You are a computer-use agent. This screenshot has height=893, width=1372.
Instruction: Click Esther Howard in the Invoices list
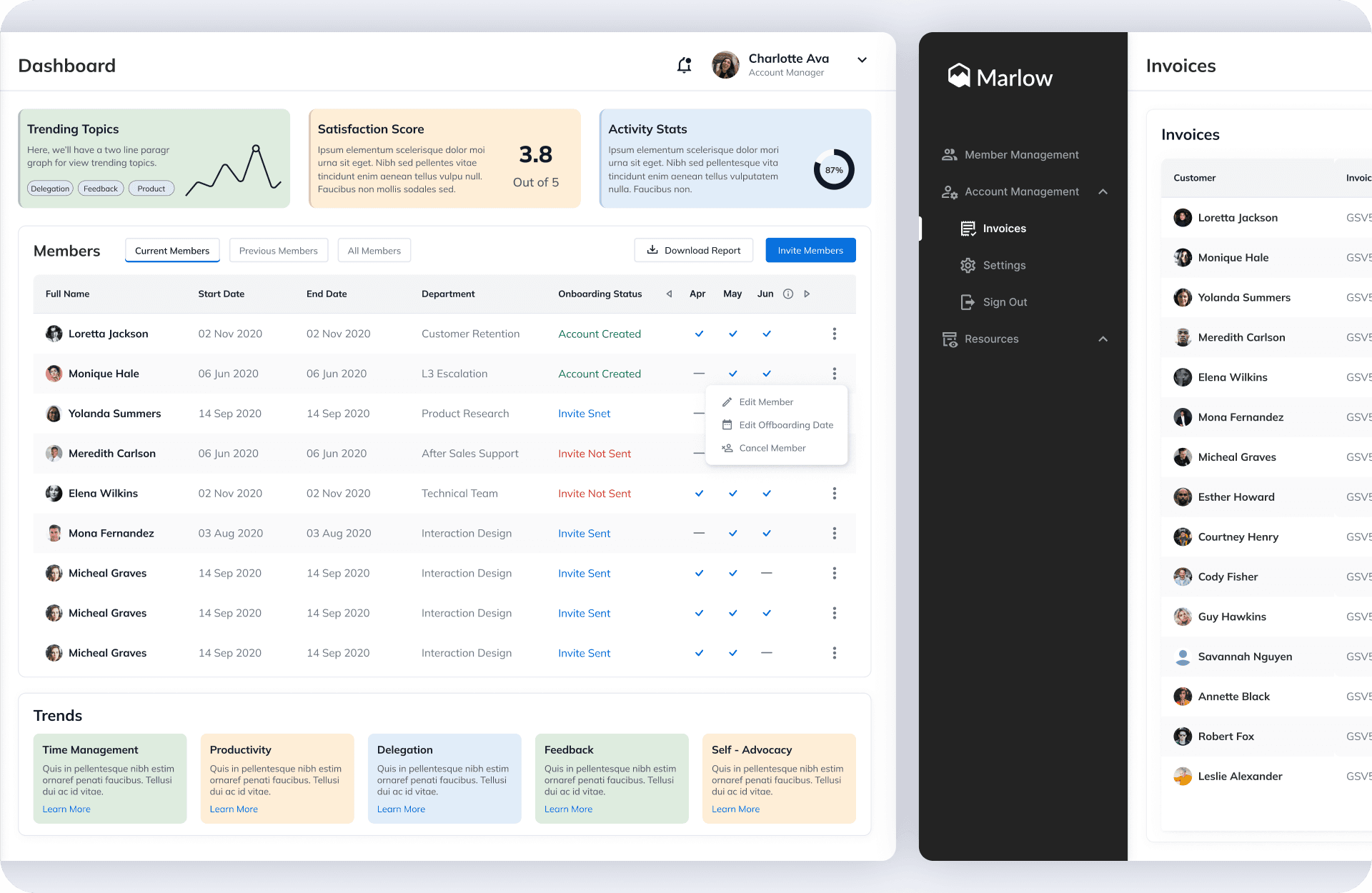1236,497
